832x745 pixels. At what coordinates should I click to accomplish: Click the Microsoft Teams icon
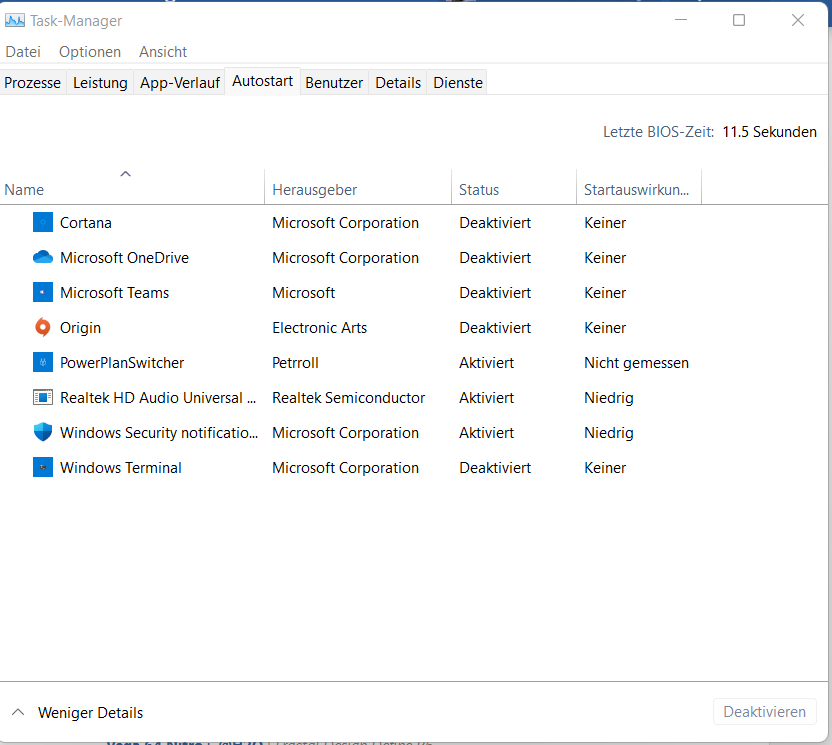42,292
